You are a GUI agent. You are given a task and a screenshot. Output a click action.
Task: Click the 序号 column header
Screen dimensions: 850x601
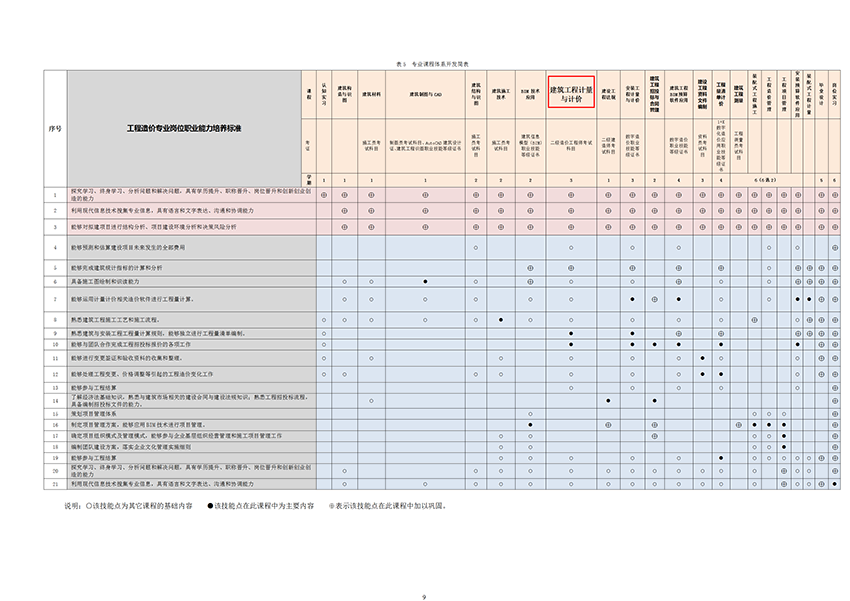click(55, 128)
